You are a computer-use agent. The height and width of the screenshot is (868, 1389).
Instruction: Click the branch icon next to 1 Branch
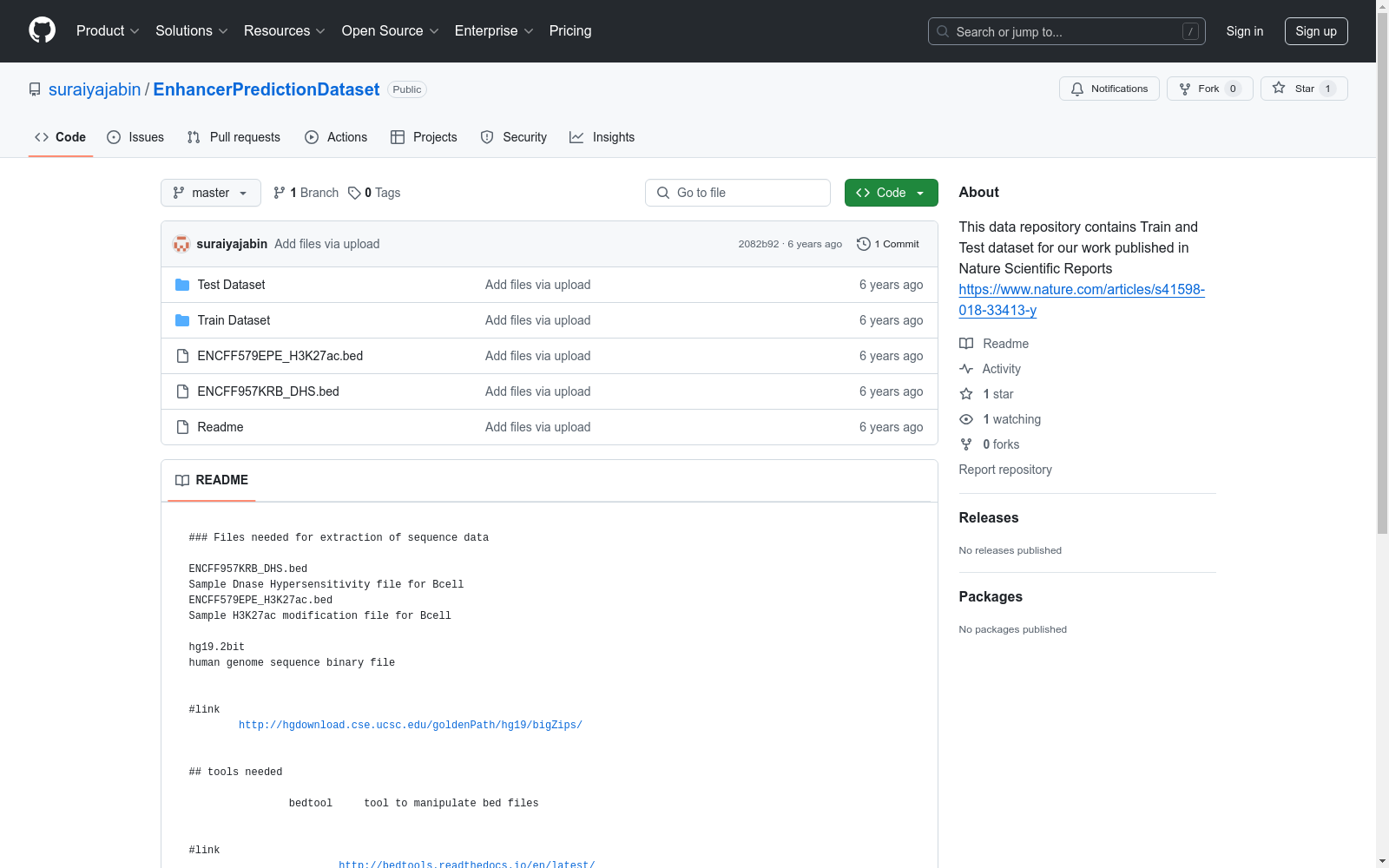280,193
